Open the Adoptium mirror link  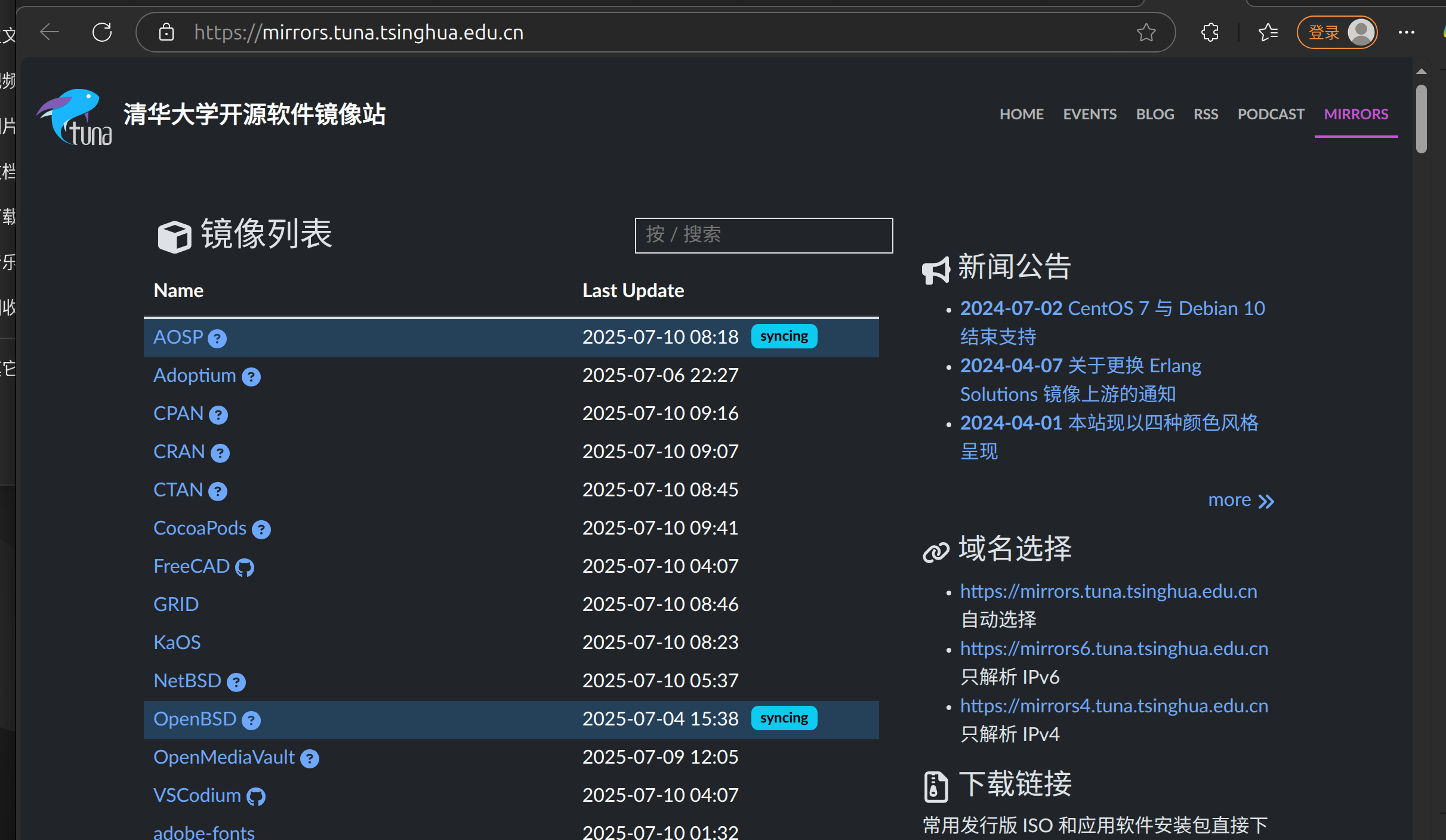pos(195,375)
